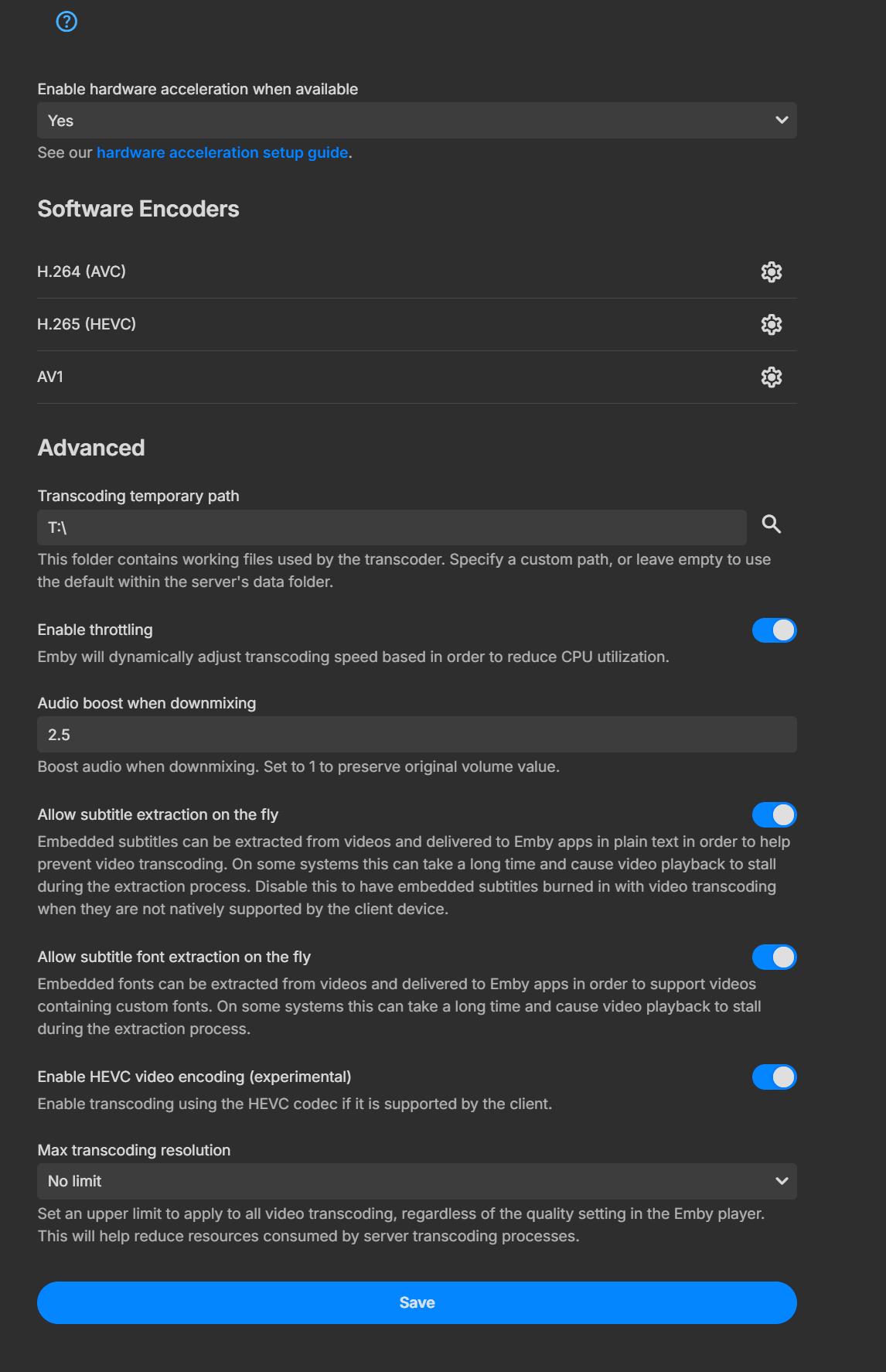Expand Max transcoding resolution dropdown
886x1372 pixels.
(x=417, y=1181)
